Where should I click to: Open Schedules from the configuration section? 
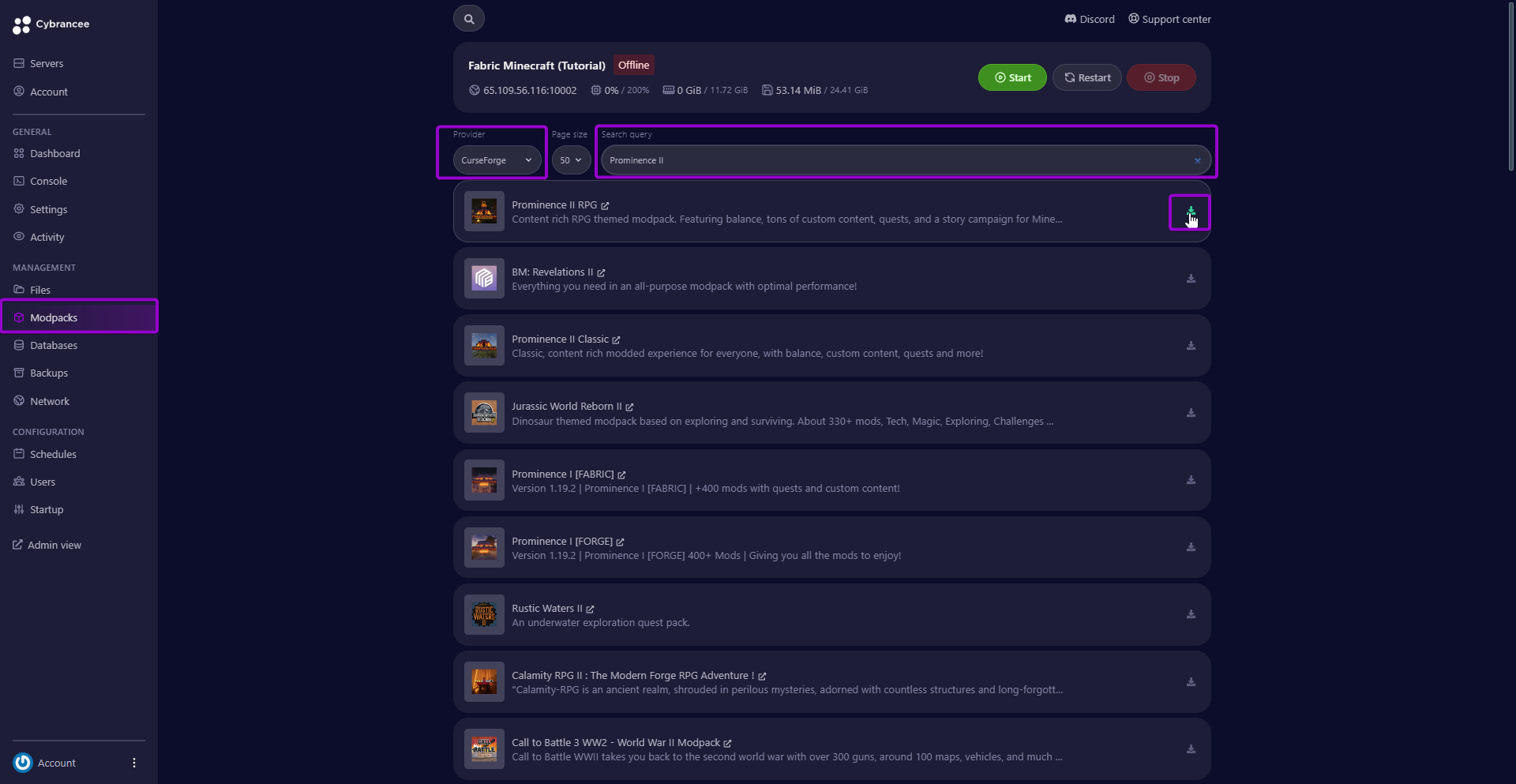click(x=53, y=455)
